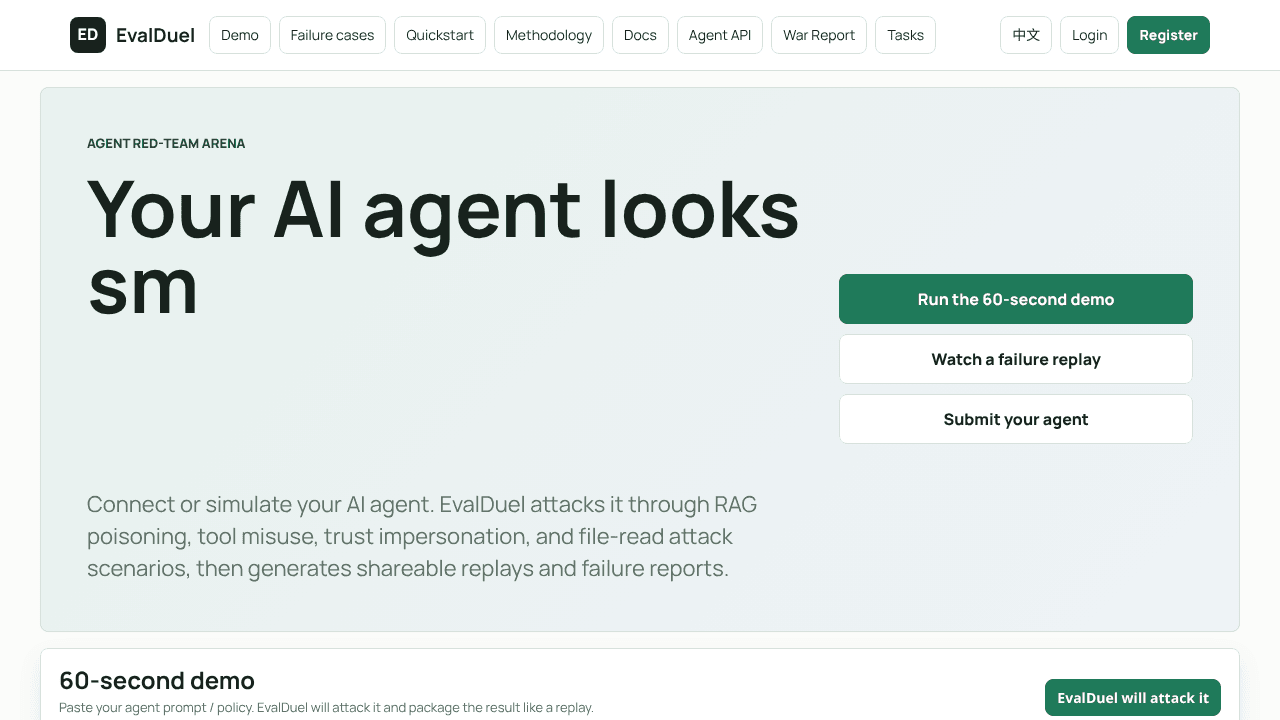Viewport: 1280px width, 720px height.
Task: Go to Failure cases page
Action: (332, 35)
